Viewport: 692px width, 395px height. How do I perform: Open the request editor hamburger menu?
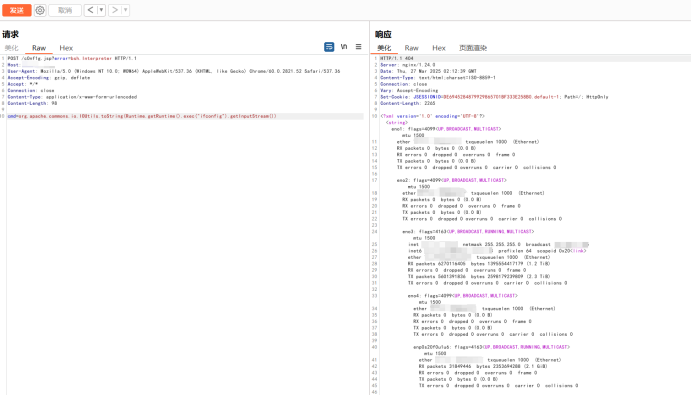tap(358, 47)
